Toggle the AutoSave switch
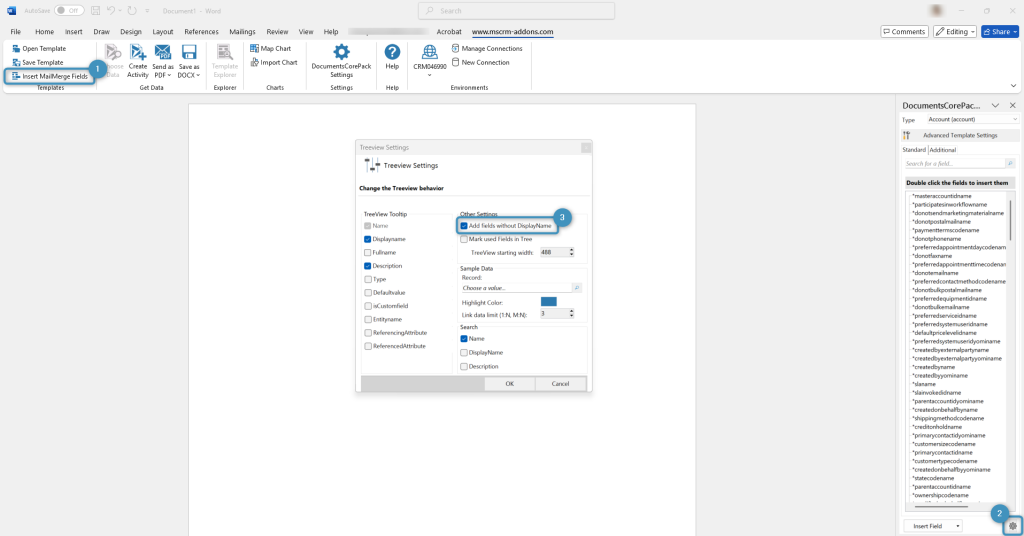 pyautogui.click(x=69, y=10)
